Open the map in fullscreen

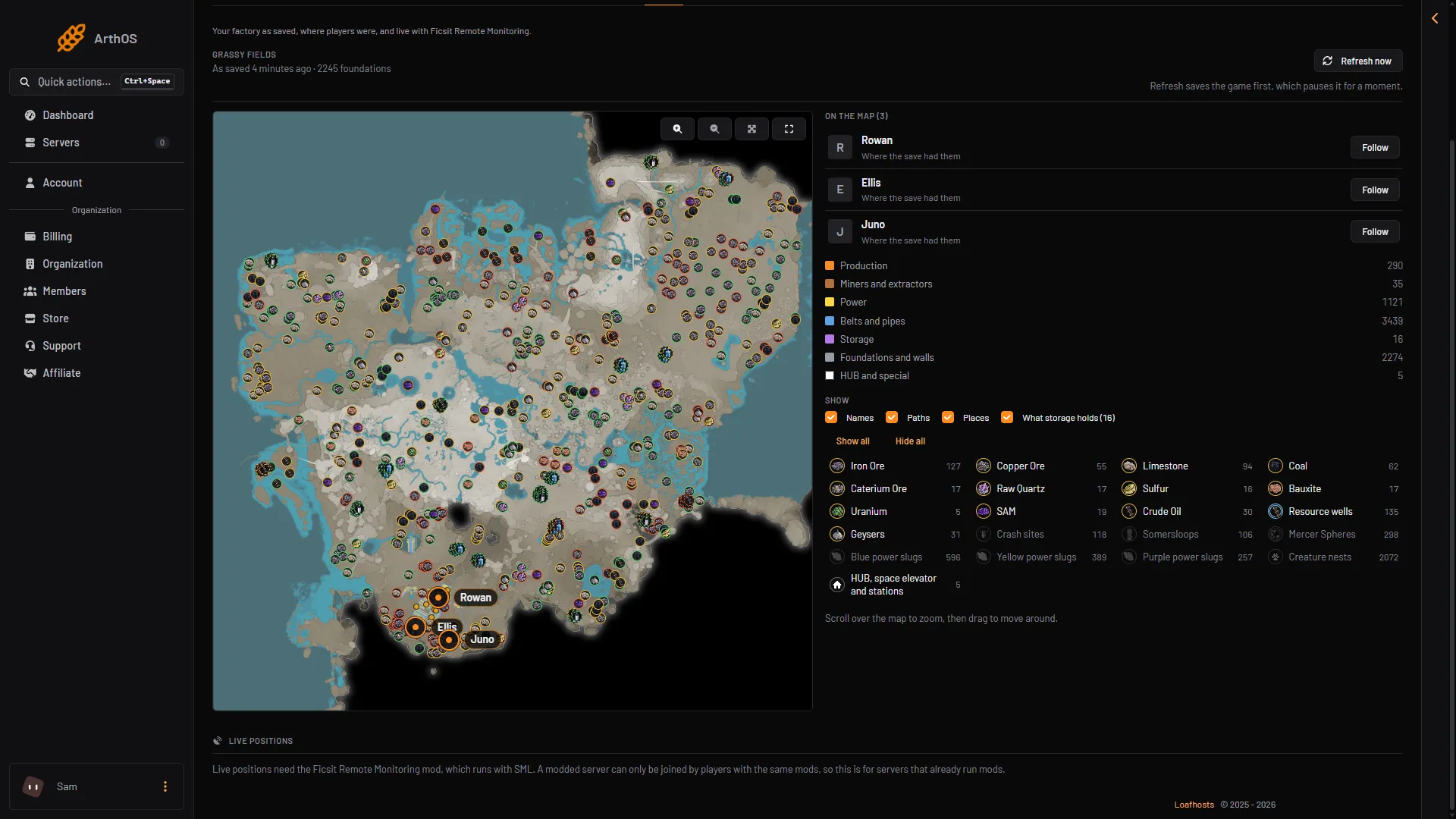pos(789,129)
